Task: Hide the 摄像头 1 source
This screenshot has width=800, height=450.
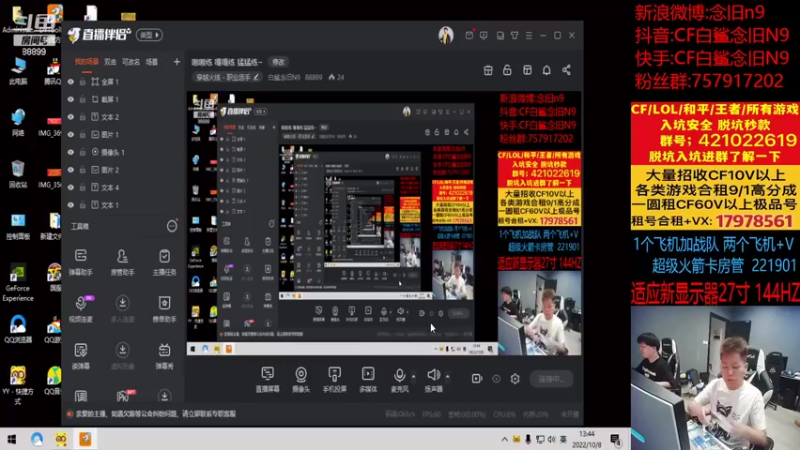Action: click(71, 152)
